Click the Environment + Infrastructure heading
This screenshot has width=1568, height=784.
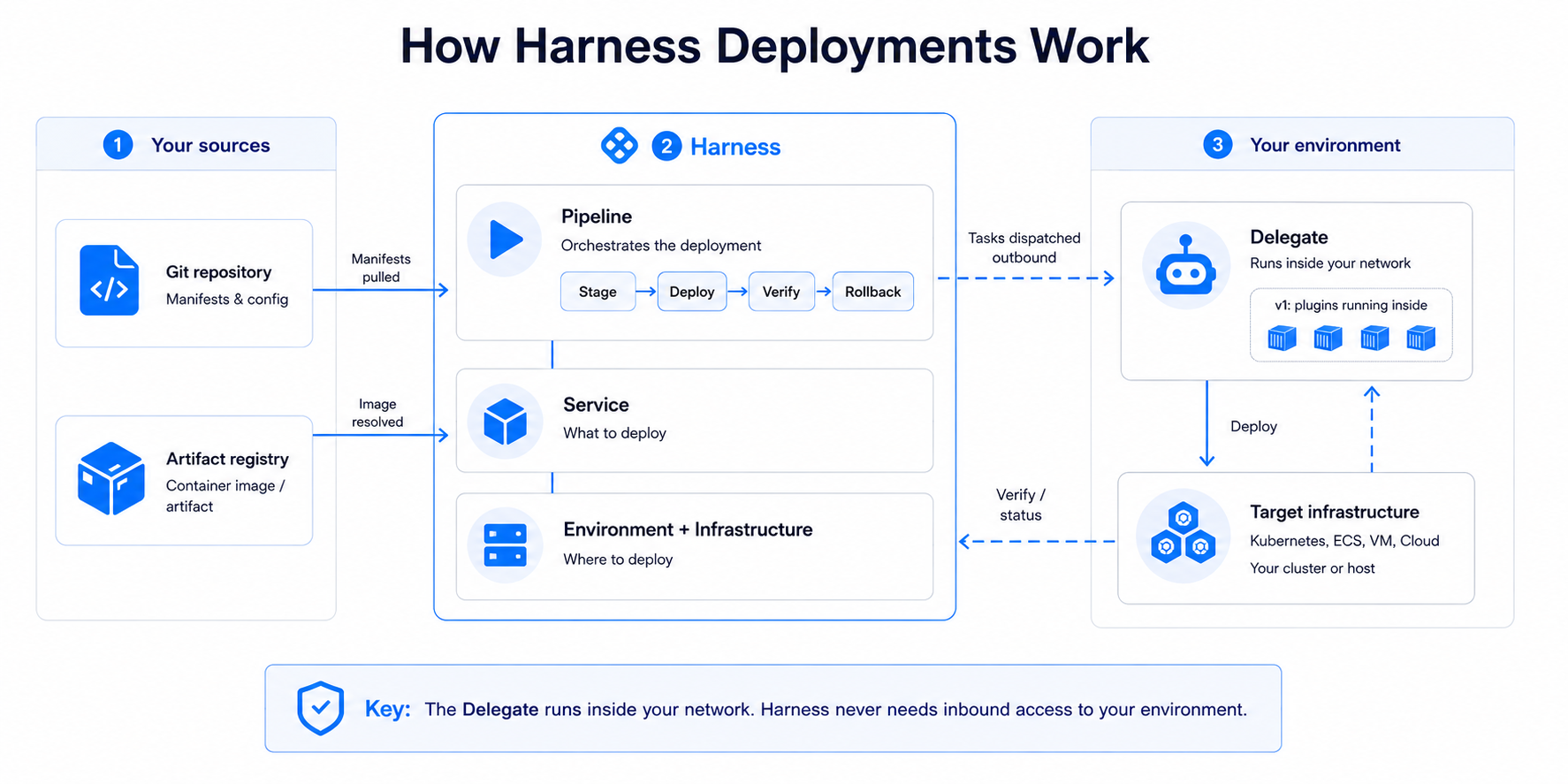(688, 529)
